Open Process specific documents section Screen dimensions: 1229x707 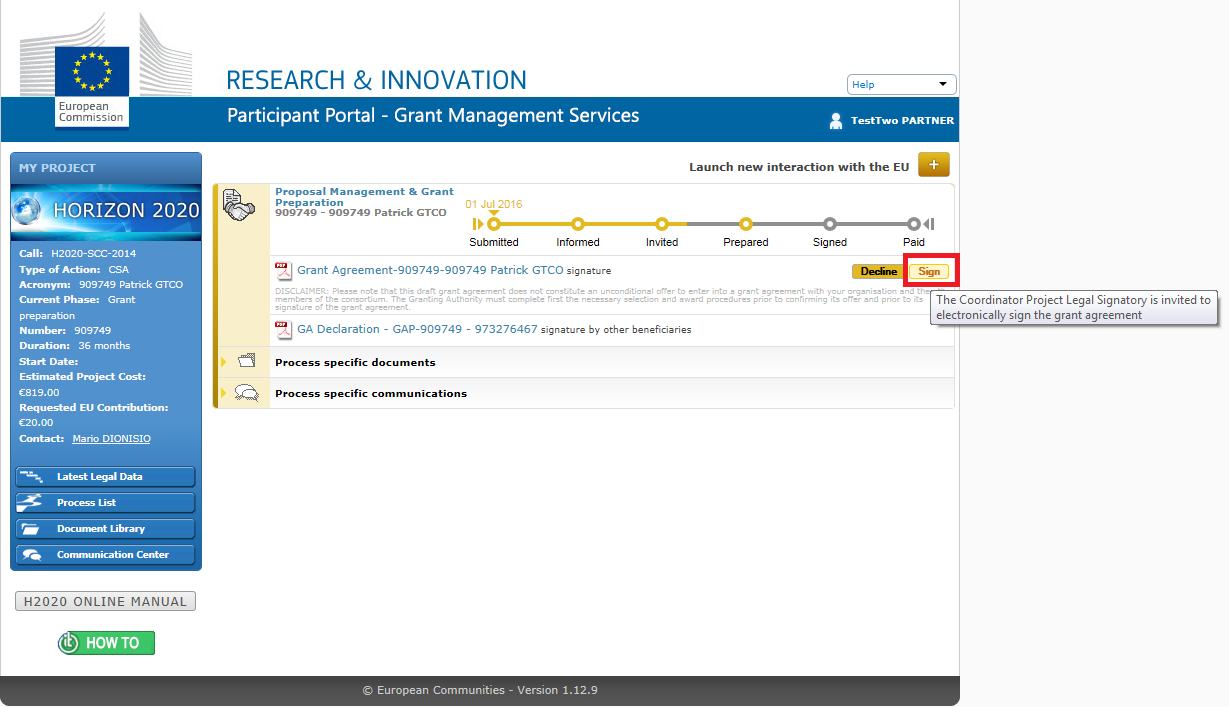click(355, 362)
